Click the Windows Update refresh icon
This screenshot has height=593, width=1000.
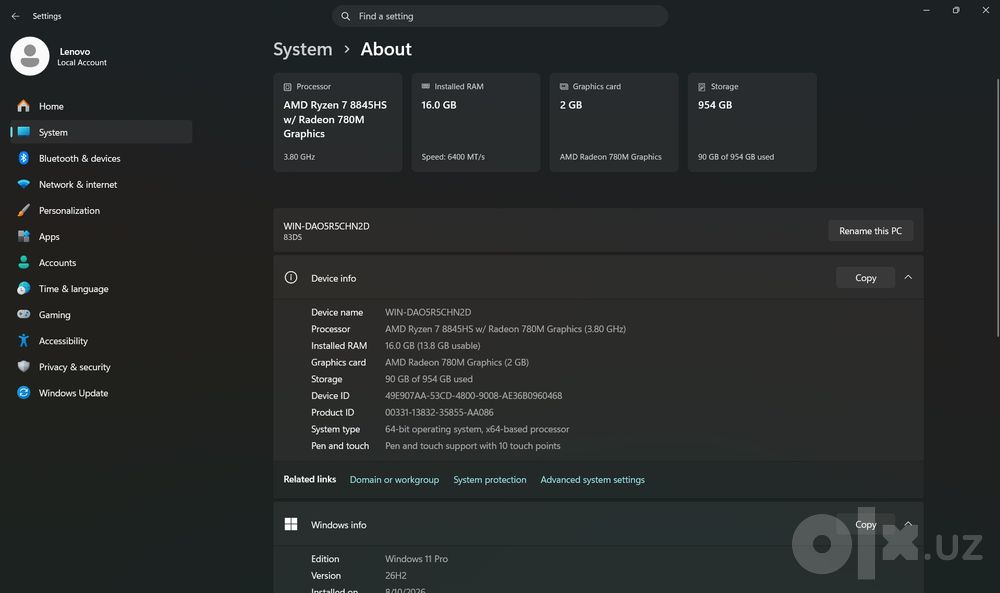click(x=24, y=393)
